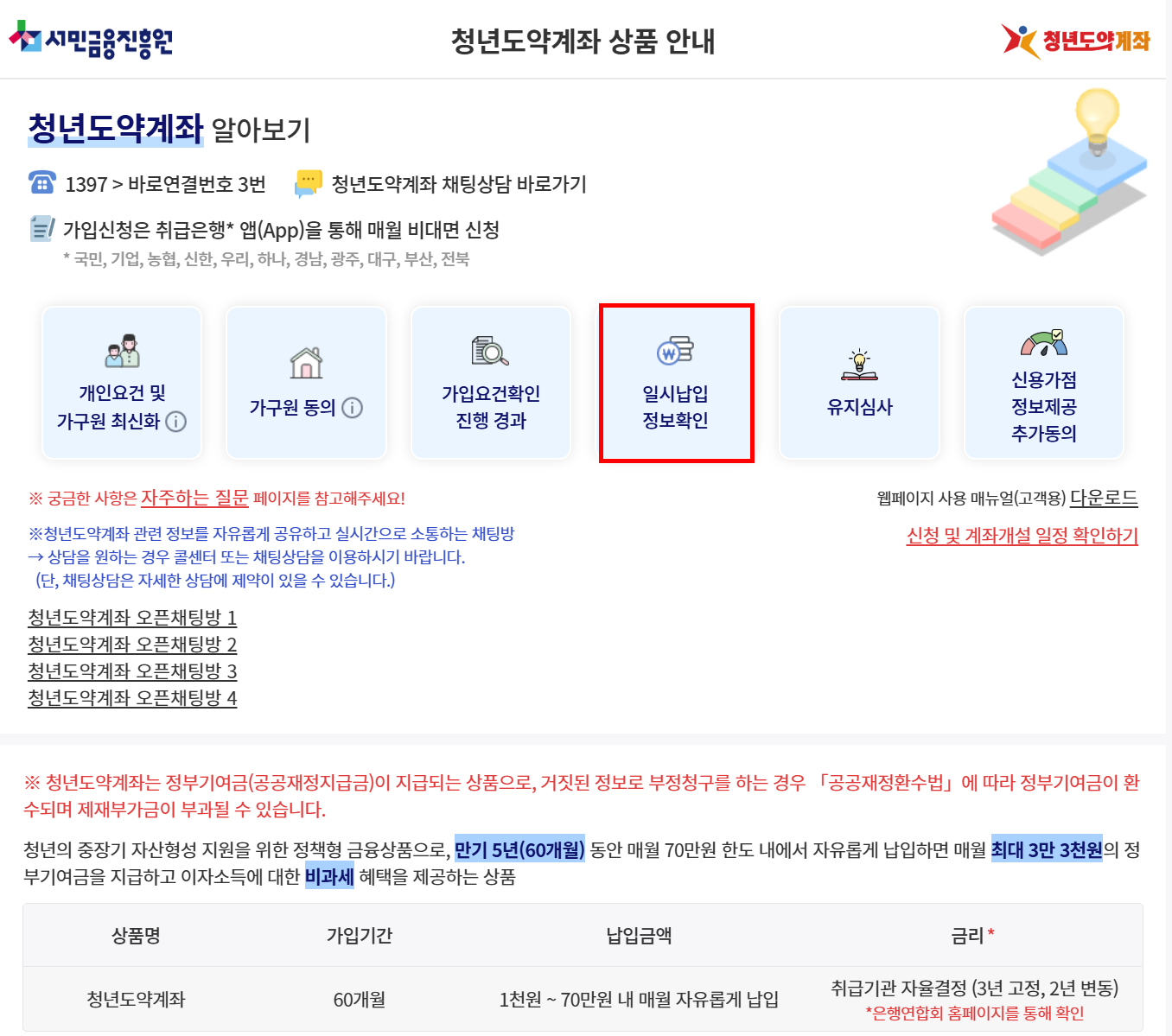Click the yellow chat bubble icon

coord(308,183)
